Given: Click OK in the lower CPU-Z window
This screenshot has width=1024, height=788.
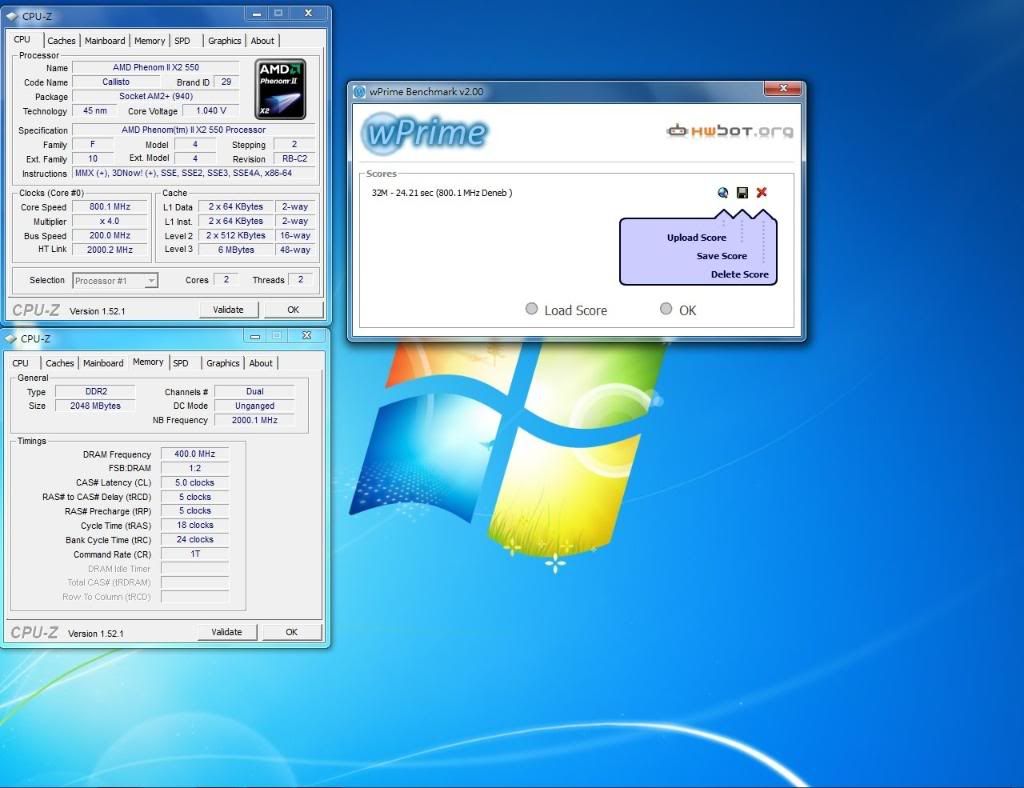Looking at the screenshot, I should (x=291, y=632).
